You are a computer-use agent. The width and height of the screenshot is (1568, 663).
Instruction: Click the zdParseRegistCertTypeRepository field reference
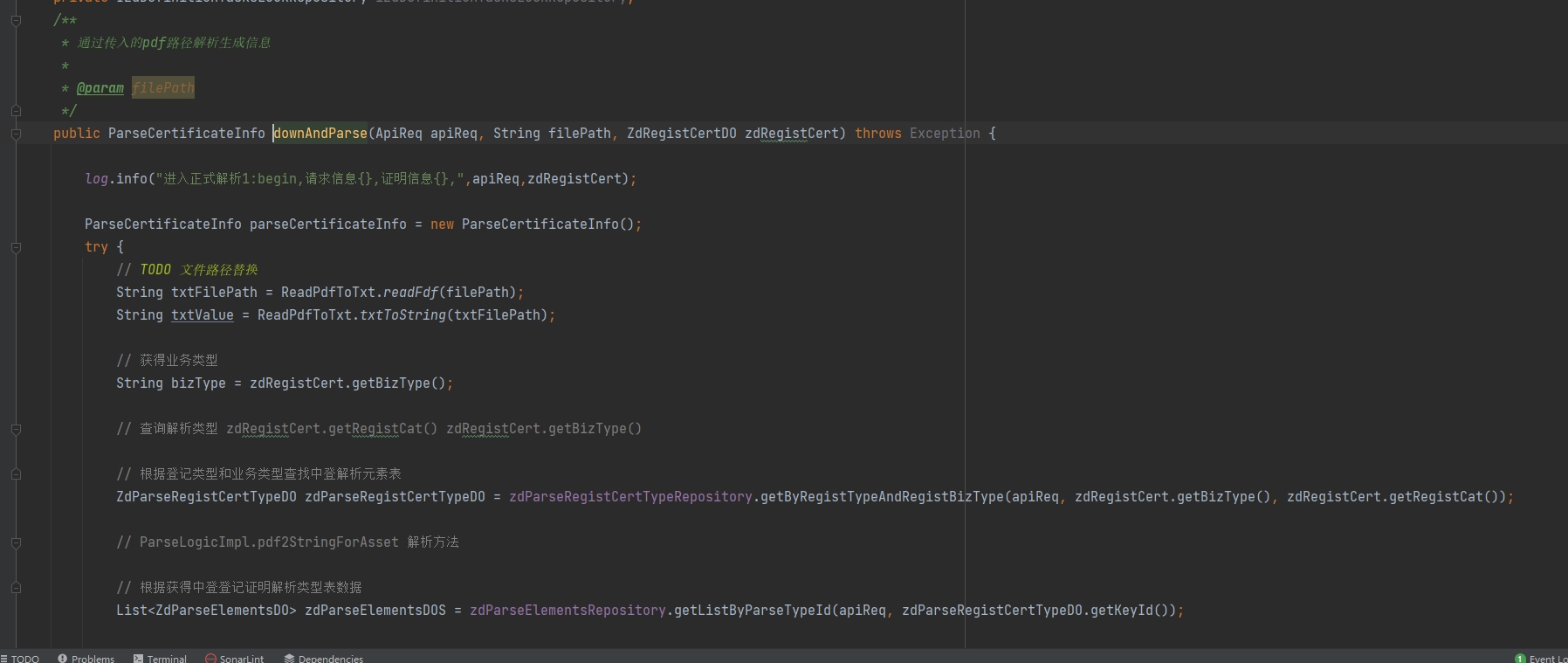pyautogui.click(x=630, y=496)
